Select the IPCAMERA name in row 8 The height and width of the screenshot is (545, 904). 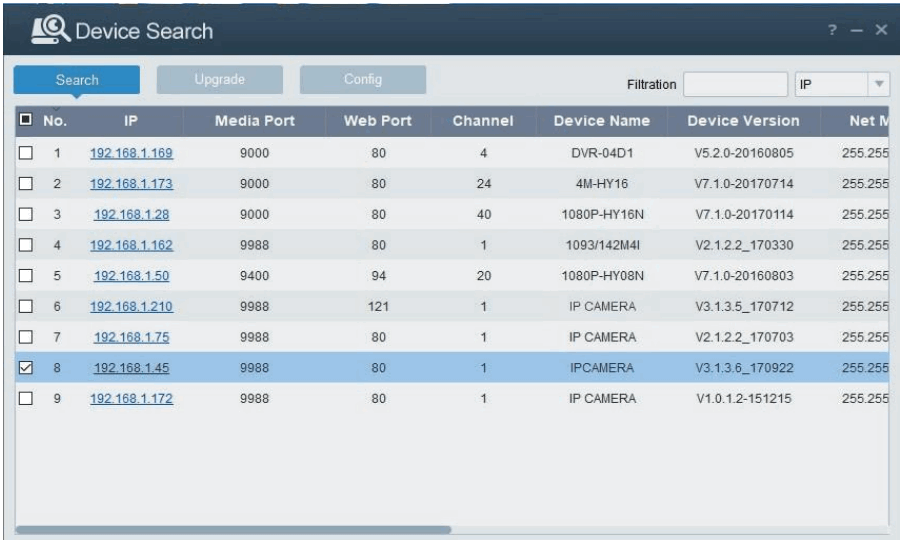click(x=602, y=368)
